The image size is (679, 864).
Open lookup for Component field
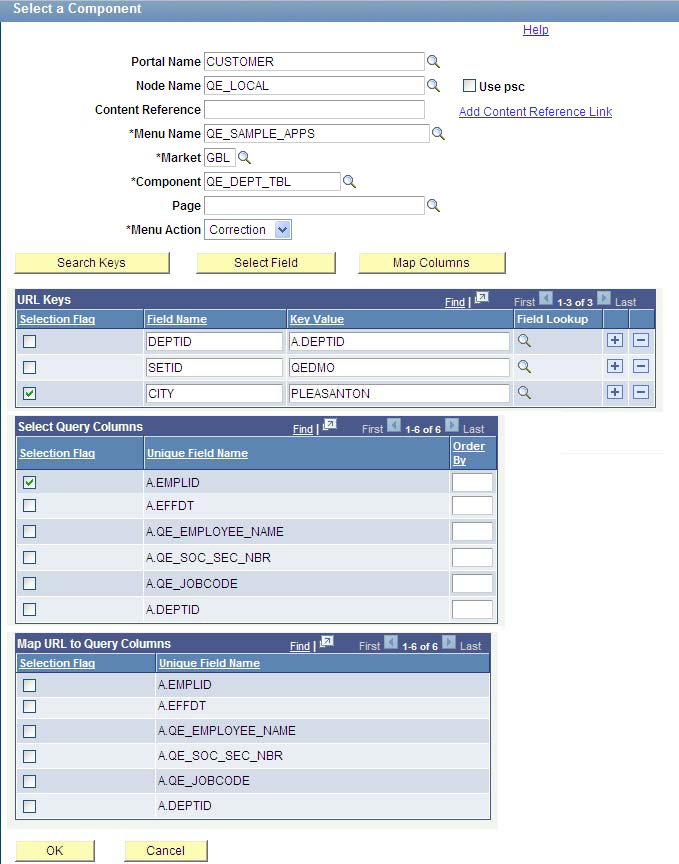[x=349, y=181]
